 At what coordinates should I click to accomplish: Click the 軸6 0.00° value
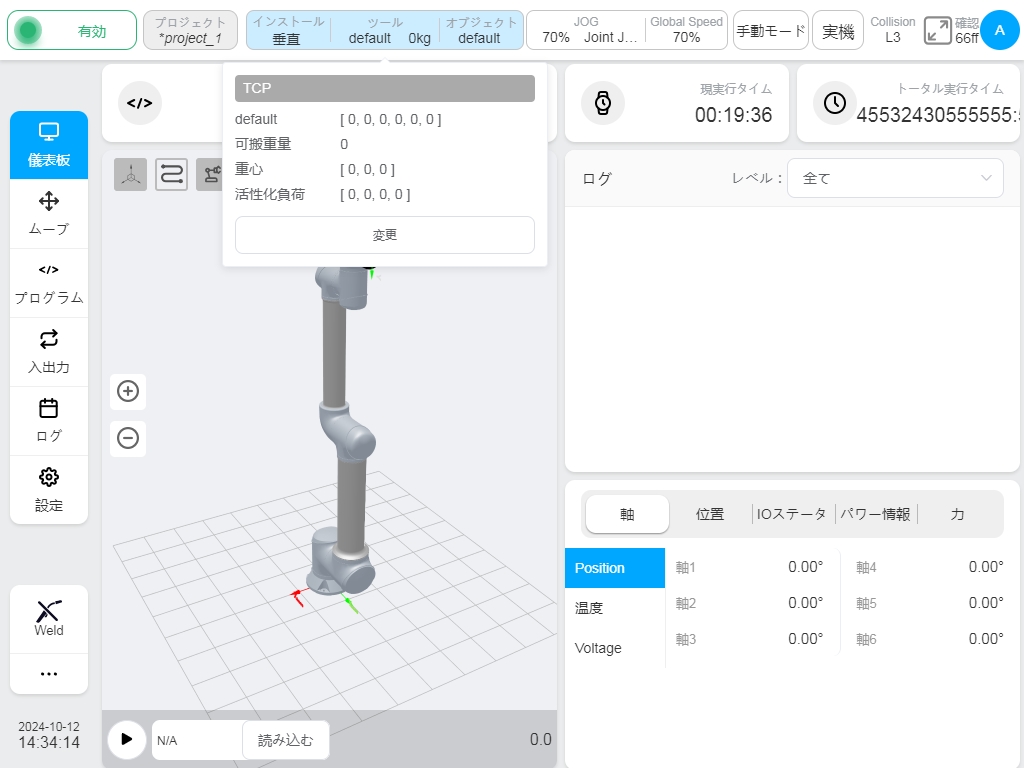(x=986, y=639)
